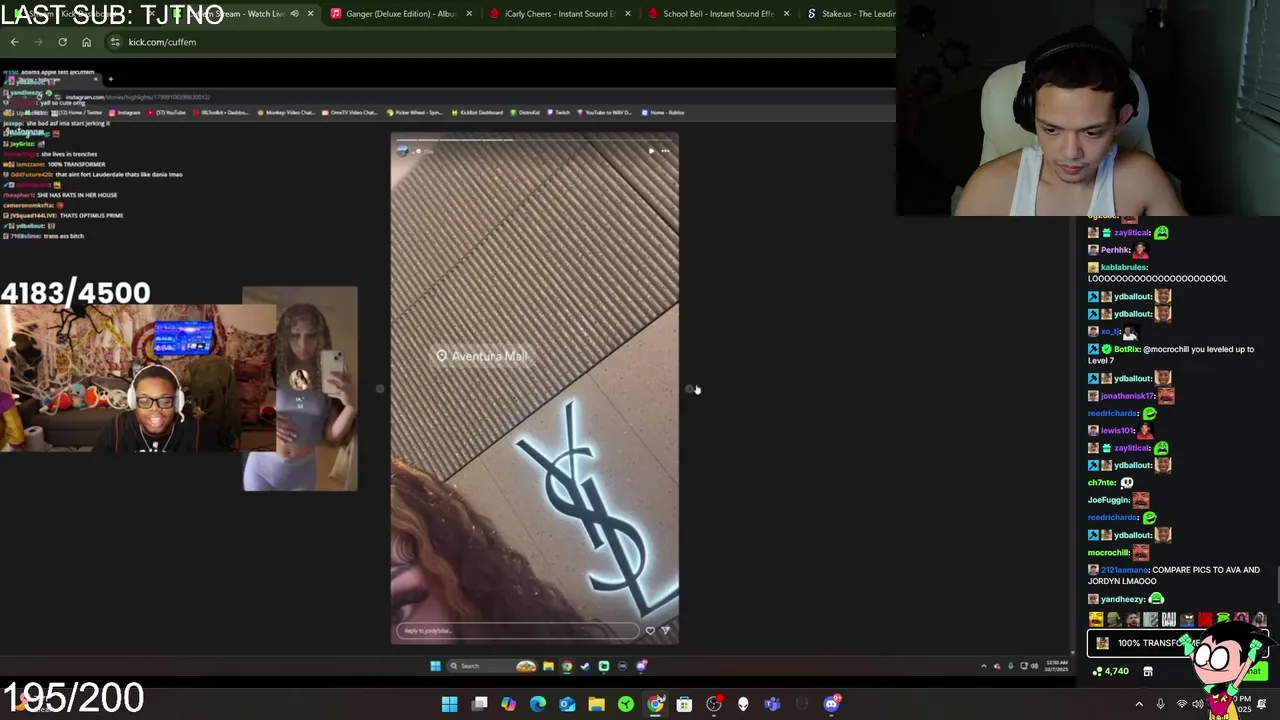Click the streamed desktop's Start button
The image size is (1280, 720).
click(435, 666)
